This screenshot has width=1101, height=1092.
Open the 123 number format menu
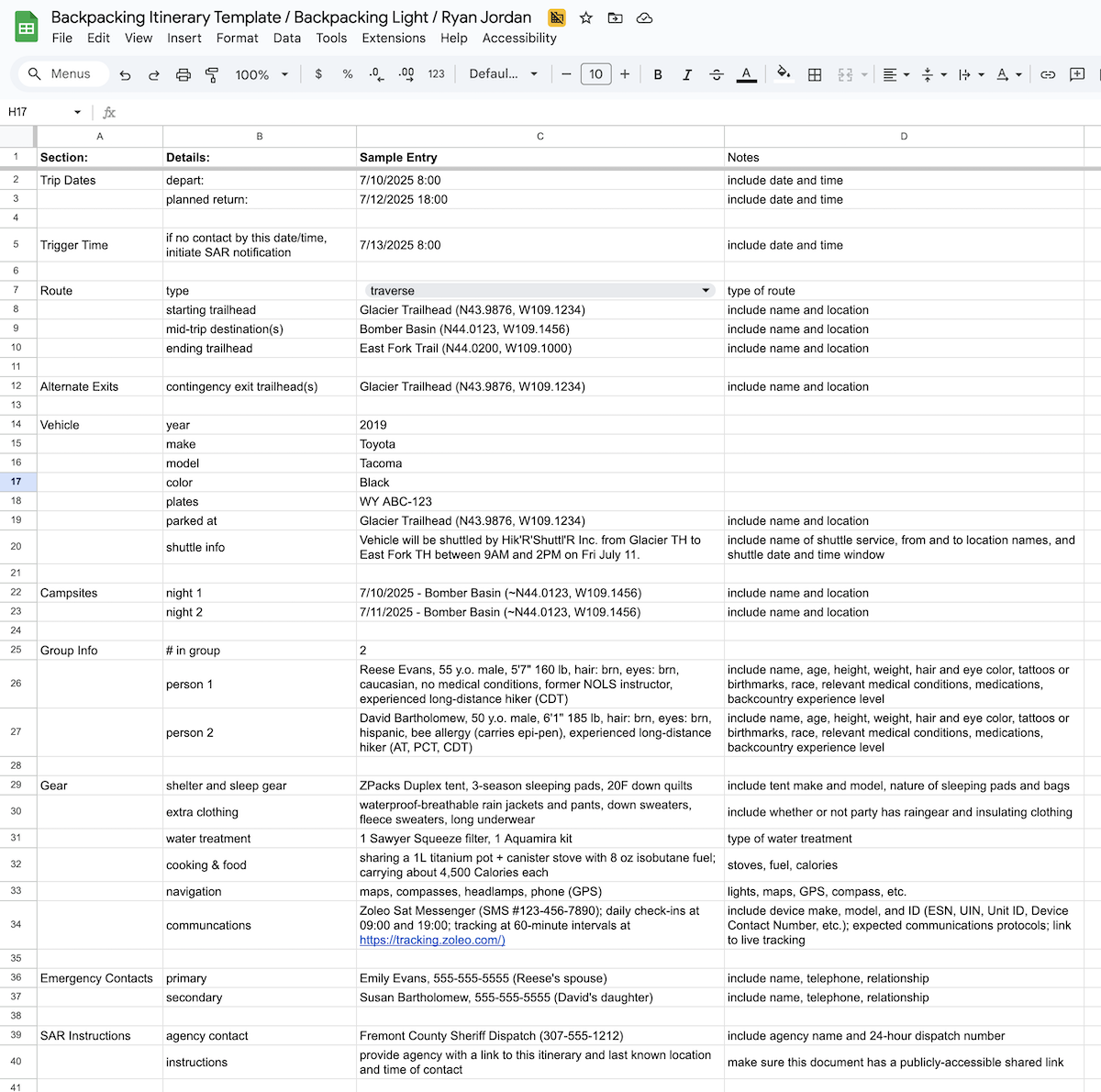coord(437,74)
